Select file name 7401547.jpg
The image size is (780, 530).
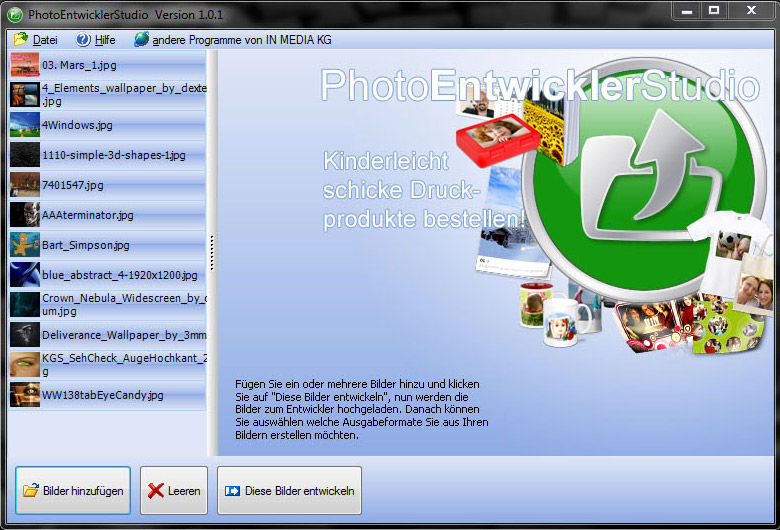pos(73,185)
